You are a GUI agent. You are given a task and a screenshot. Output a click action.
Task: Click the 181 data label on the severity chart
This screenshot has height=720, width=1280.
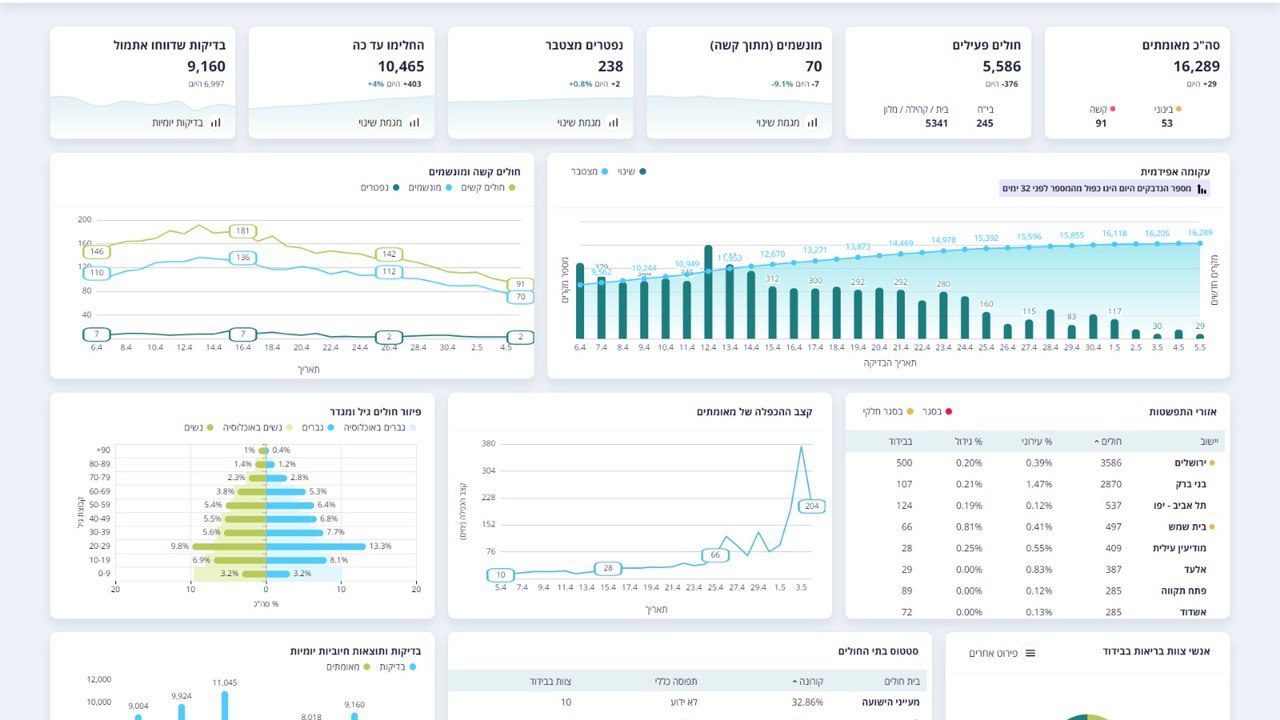coord(243,231)
